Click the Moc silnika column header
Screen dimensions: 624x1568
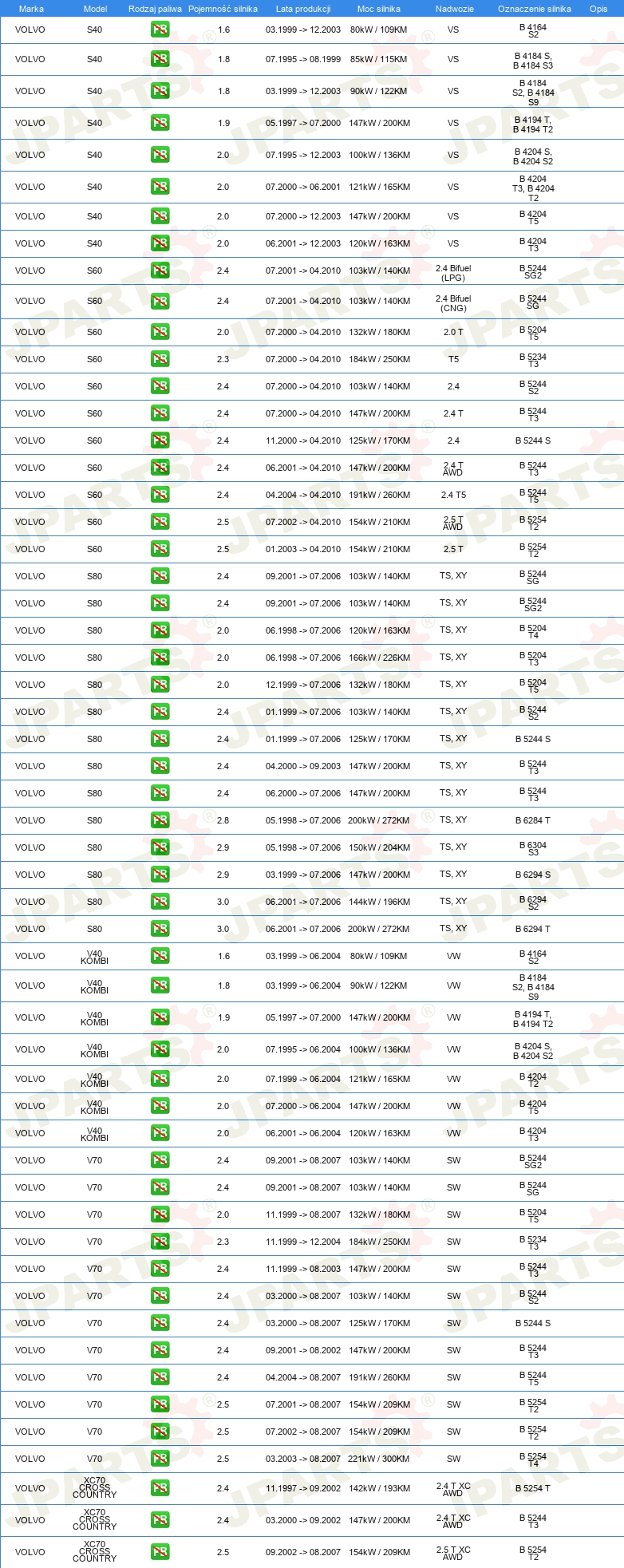(379, 9)
